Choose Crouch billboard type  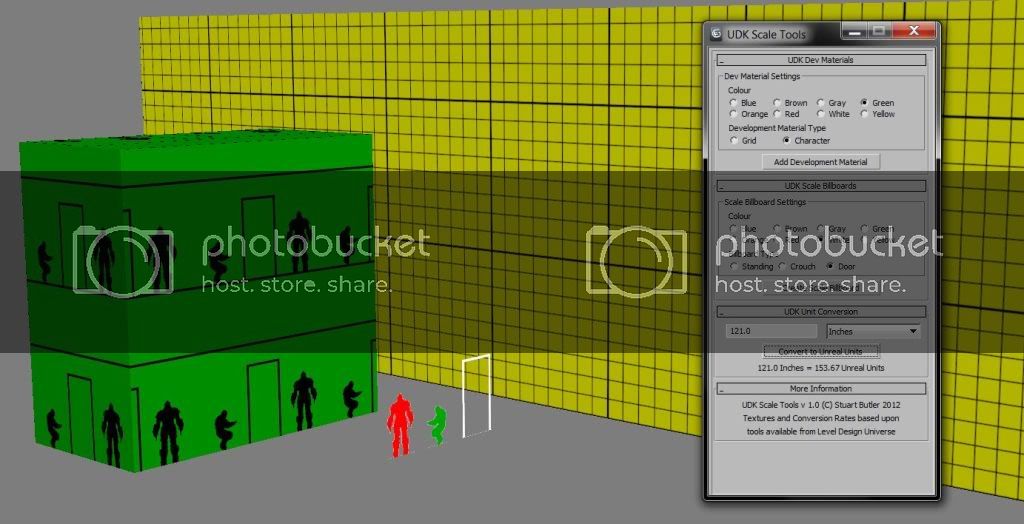click(781, 267)
